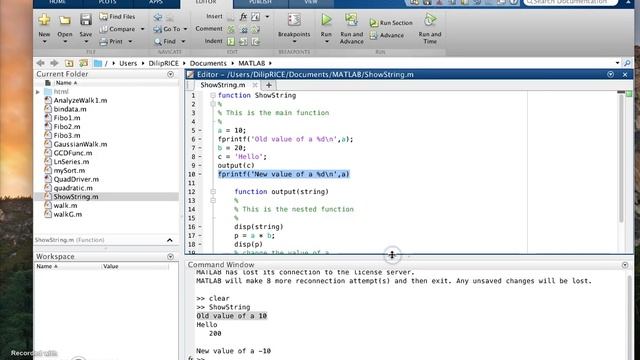Switch to the HOME ribbon tab
This screenshot has width=640, height=360.
pyautogui.click(x=58, y=2)
